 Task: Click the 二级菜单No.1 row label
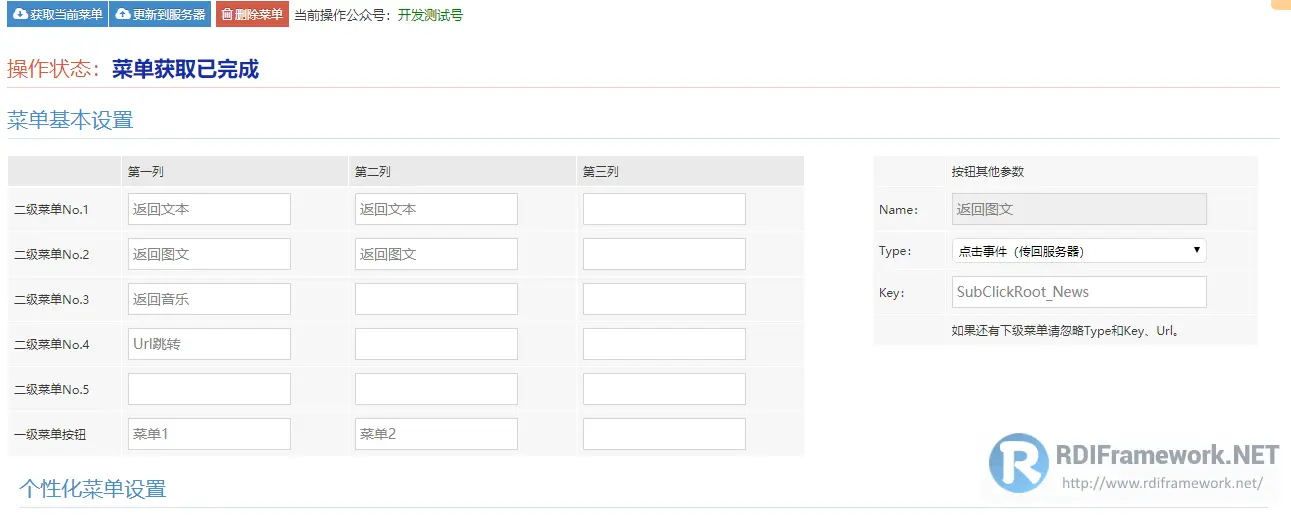coord(51,210)
